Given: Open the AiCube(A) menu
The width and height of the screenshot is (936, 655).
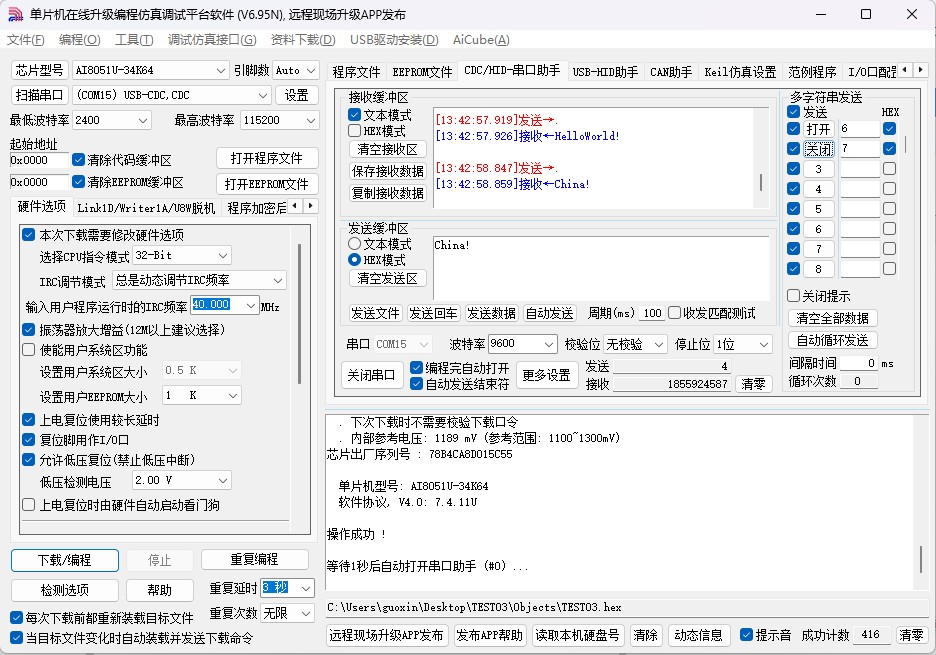Looking at the screenshot, I should coord(481,39).
